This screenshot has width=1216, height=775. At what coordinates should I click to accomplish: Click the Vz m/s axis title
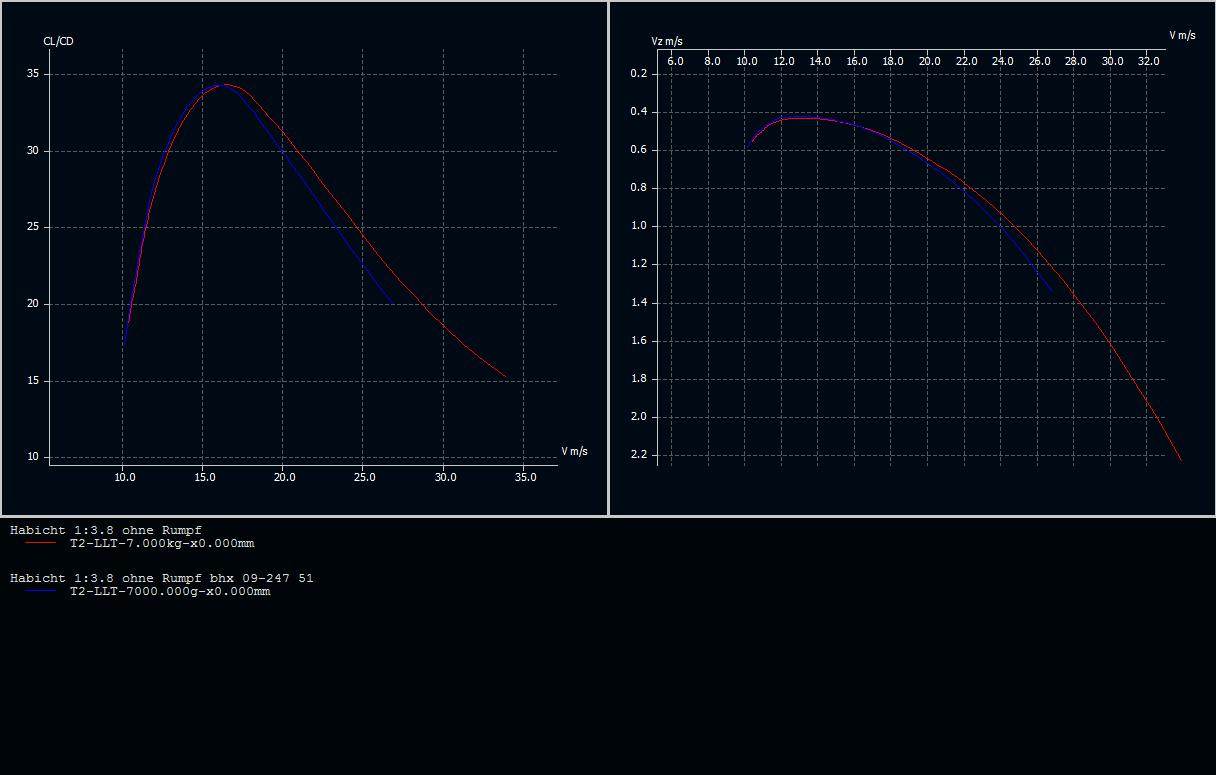pos(667,41)
